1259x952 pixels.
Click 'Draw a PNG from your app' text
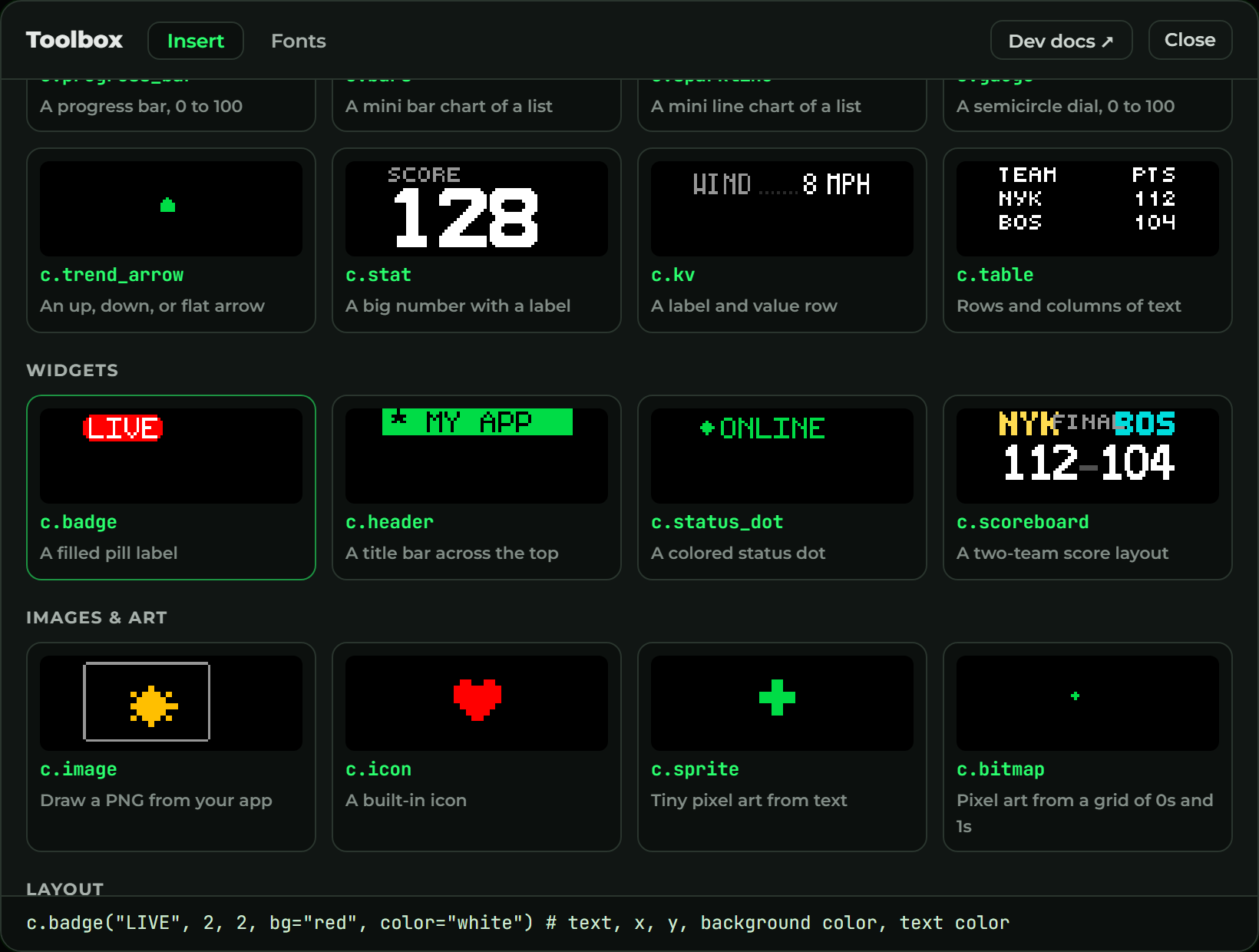156,800
